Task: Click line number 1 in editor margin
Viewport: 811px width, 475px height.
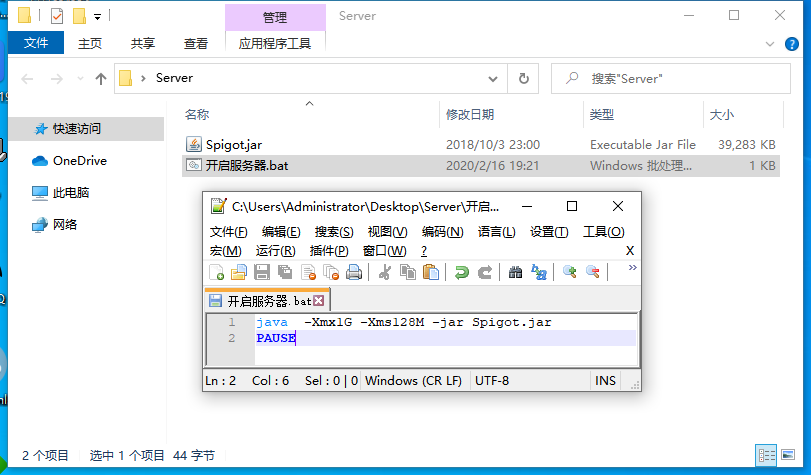Action: pos(232,322)
